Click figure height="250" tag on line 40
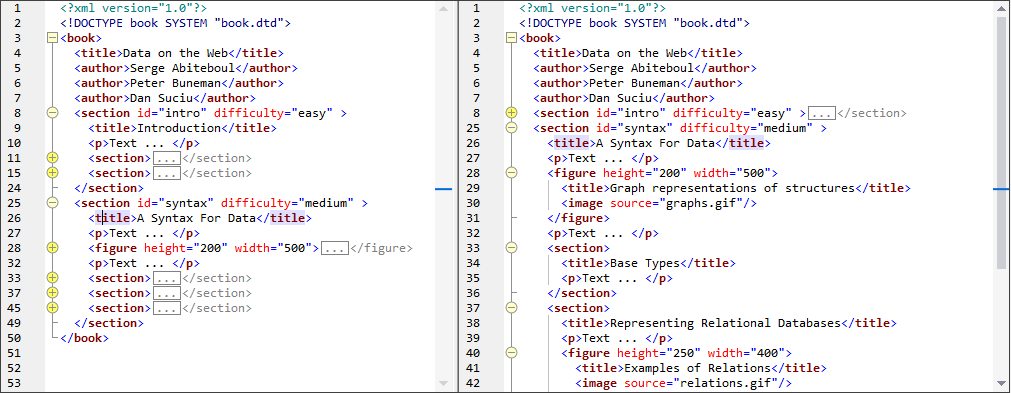 pyautogui.click(x=676, y=353)
